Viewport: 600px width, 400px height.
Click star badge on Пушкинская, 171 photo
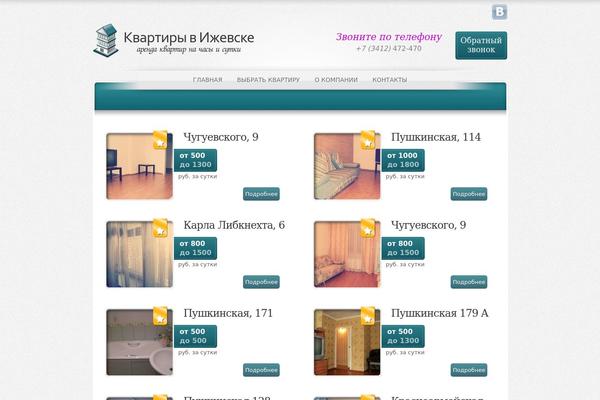[160, 316]
